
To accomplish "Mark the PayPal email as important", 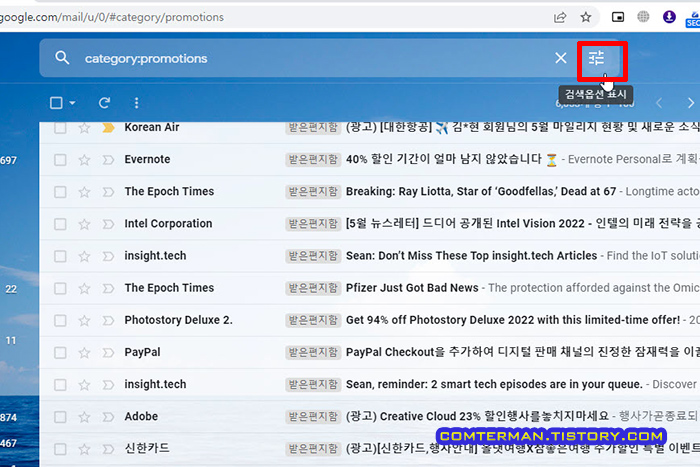I will click(108, 353).
